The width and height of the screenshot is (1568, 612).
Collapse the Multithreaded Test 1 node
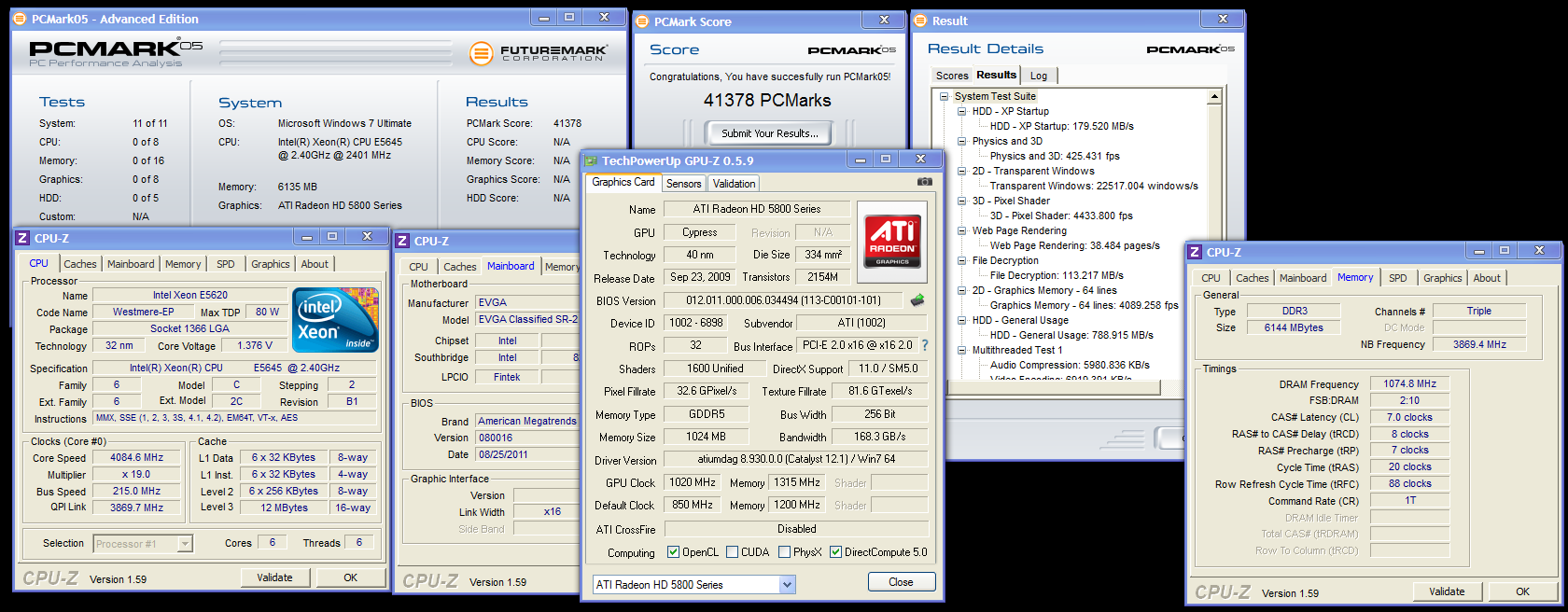tap(961, 350)
